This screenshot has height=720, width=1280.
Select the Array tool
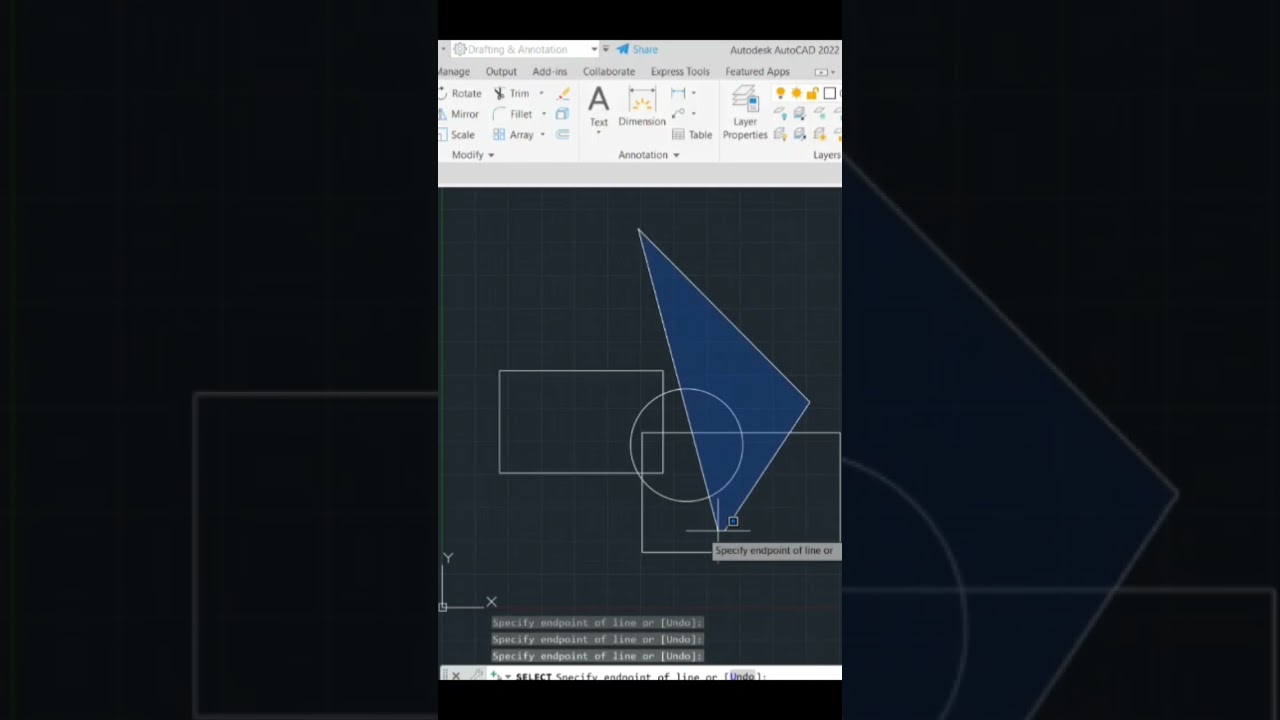click(x=514, y=135)
